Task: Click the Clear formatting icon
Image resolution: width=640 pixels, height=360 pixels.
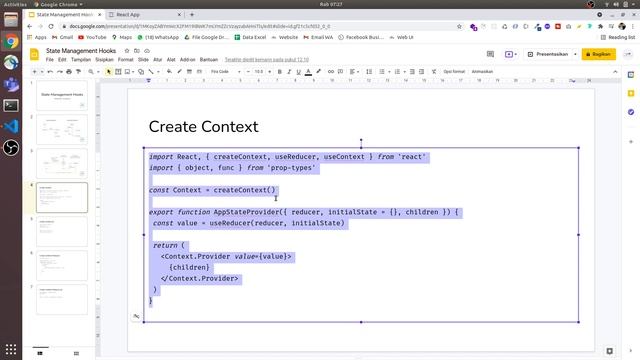Action: point(434,72)
